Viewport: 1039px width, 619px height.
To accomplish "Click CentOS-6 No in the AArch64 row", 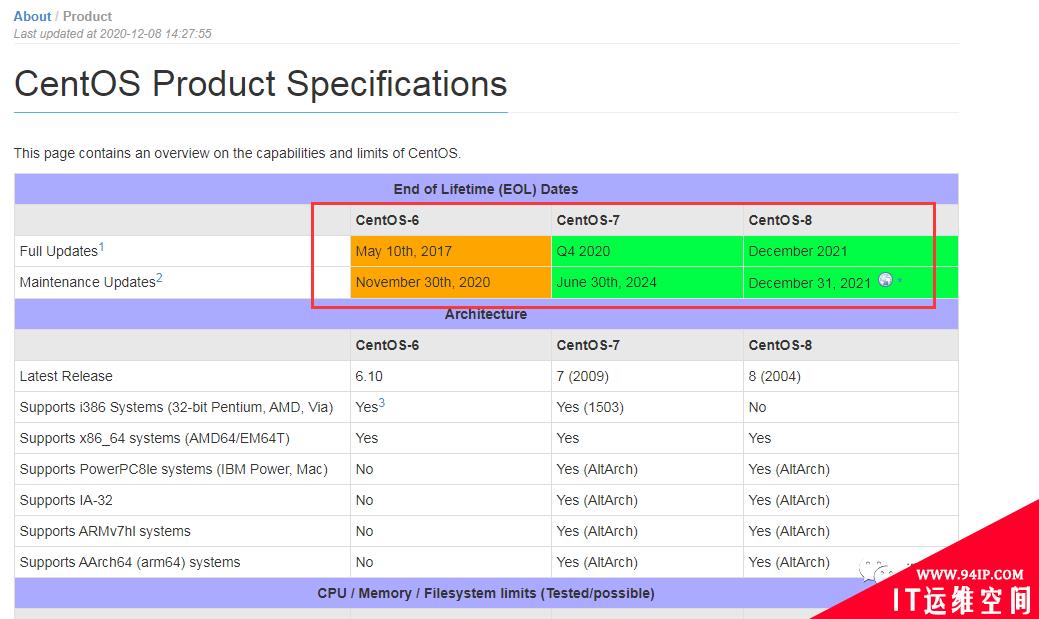I will coord(364,563).
